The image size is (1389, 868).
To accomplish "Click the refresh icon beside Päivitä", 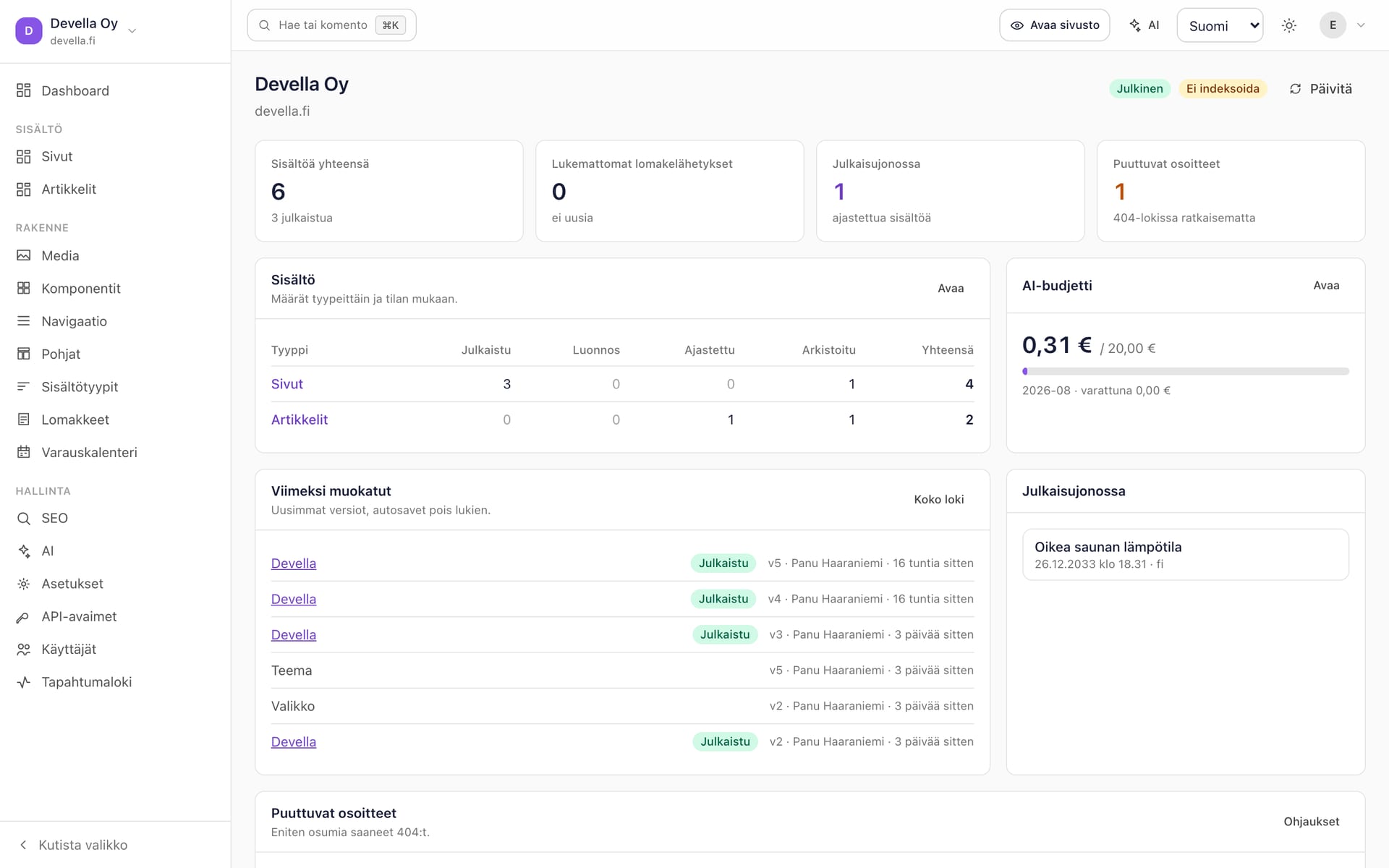I will (1296, 89).
